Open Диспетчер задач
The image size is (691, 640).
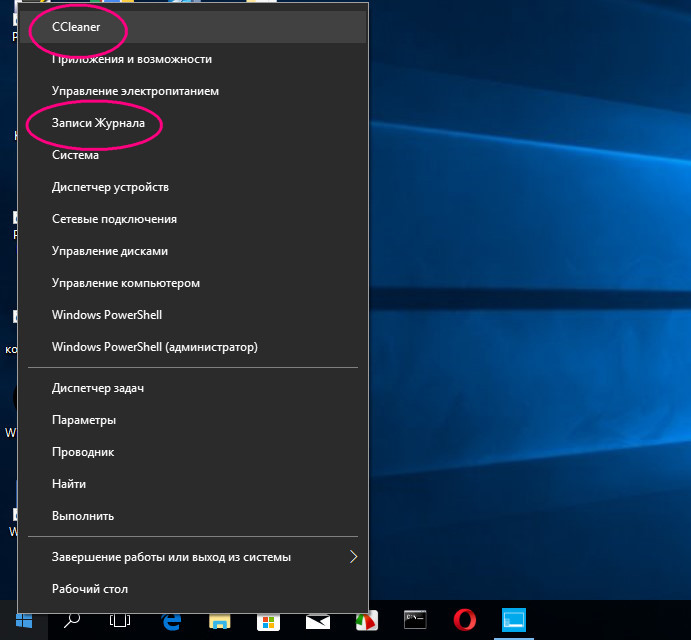pos(193,388)
